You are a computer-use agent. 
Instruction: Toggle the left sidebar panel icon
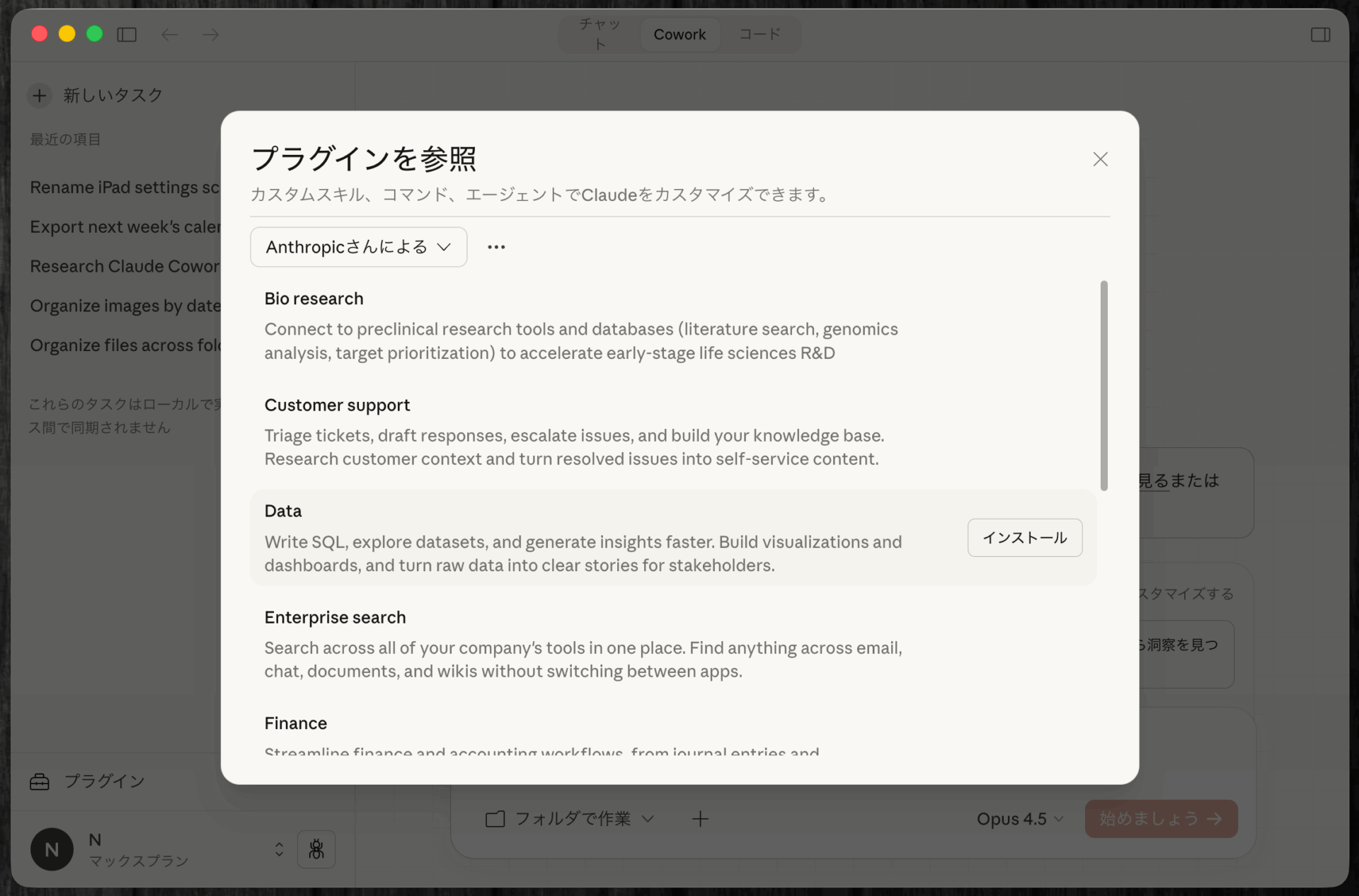point(127,34)
